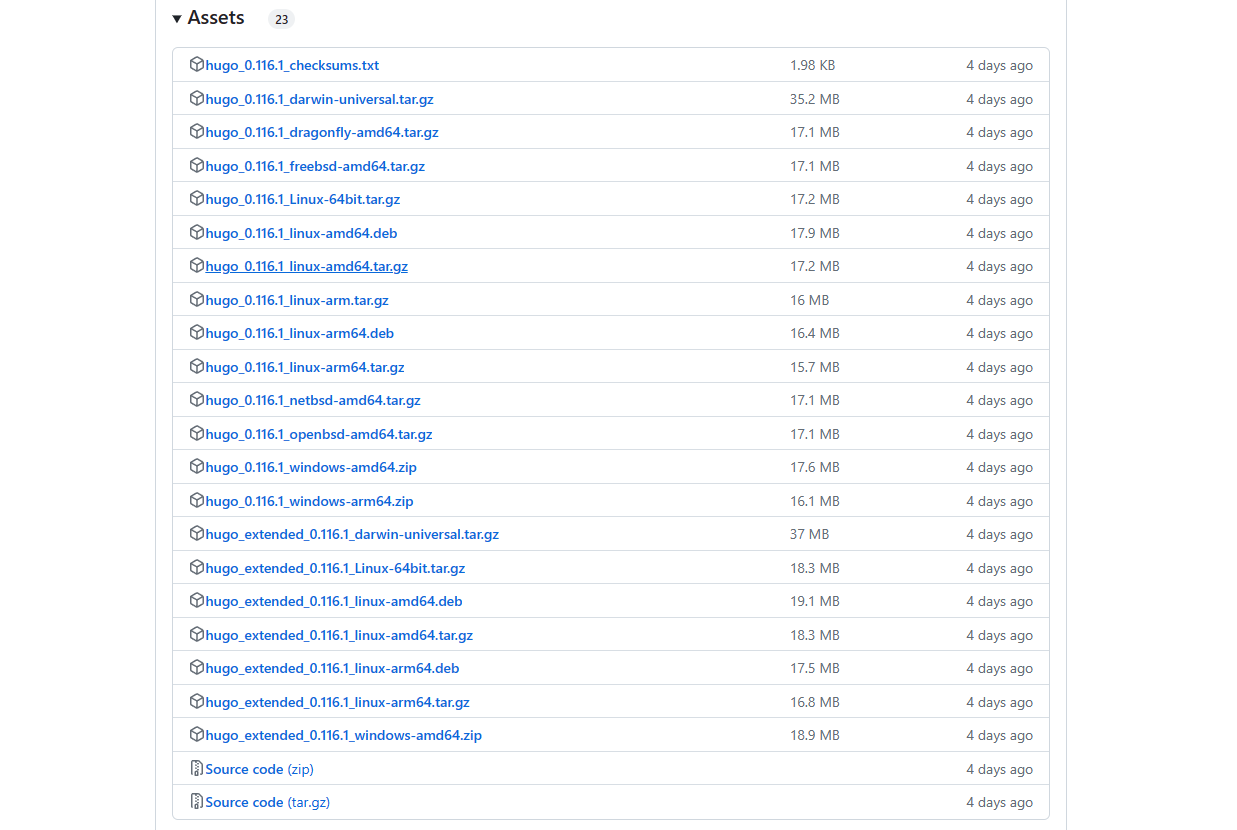Screen dimensions: 1237x830
Task: Click the 18.9 MB size of extended windows-amd64.zip
Action: click(x=815, y=736)
